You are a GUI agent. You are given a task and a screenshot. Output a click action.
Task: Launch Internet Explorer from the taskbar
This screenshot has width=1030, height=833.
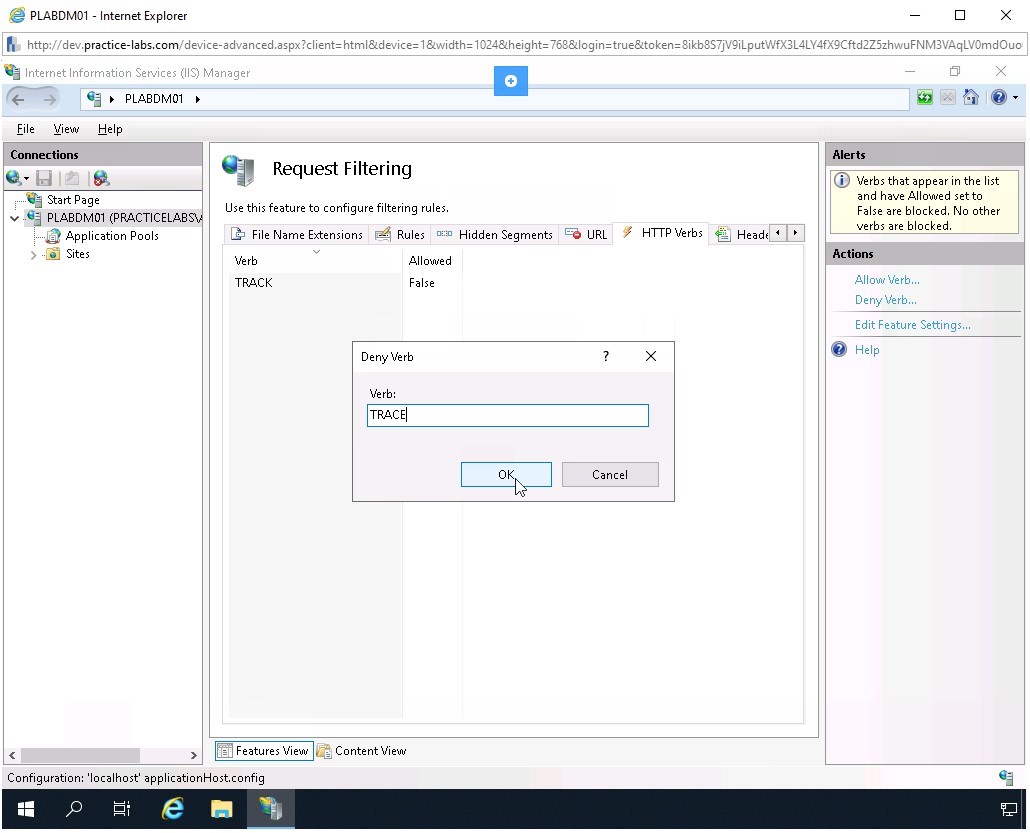coord(172,808)
